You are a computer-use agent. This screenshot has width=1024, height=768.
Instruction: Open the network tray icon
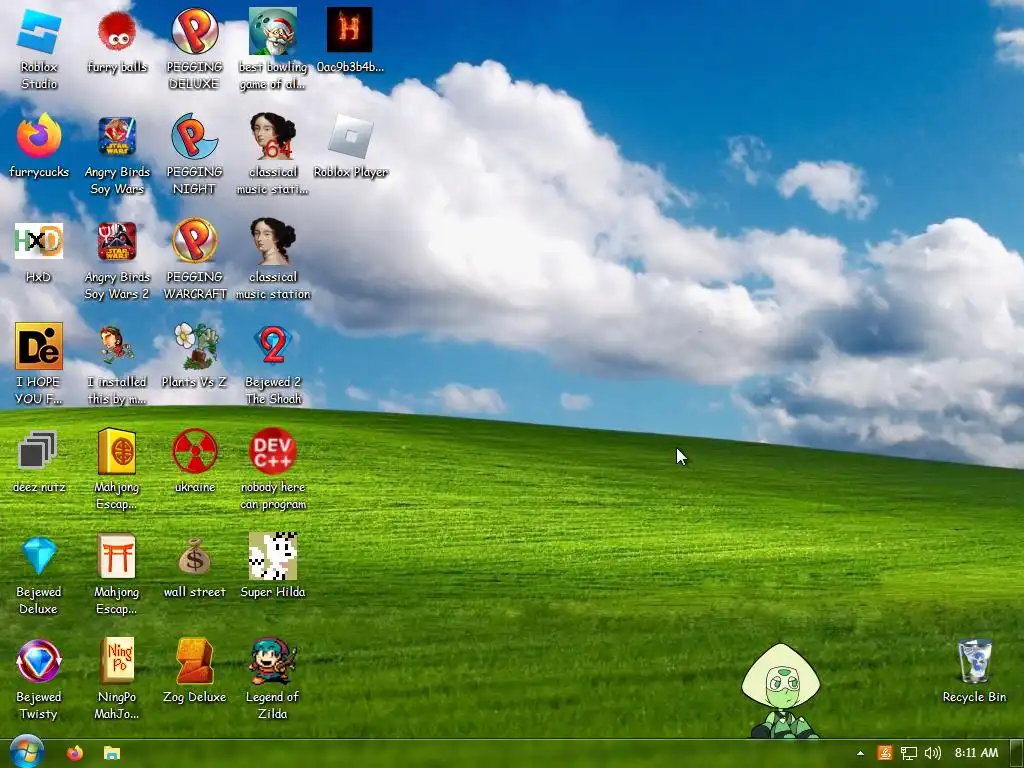click(x=908, y=753)
